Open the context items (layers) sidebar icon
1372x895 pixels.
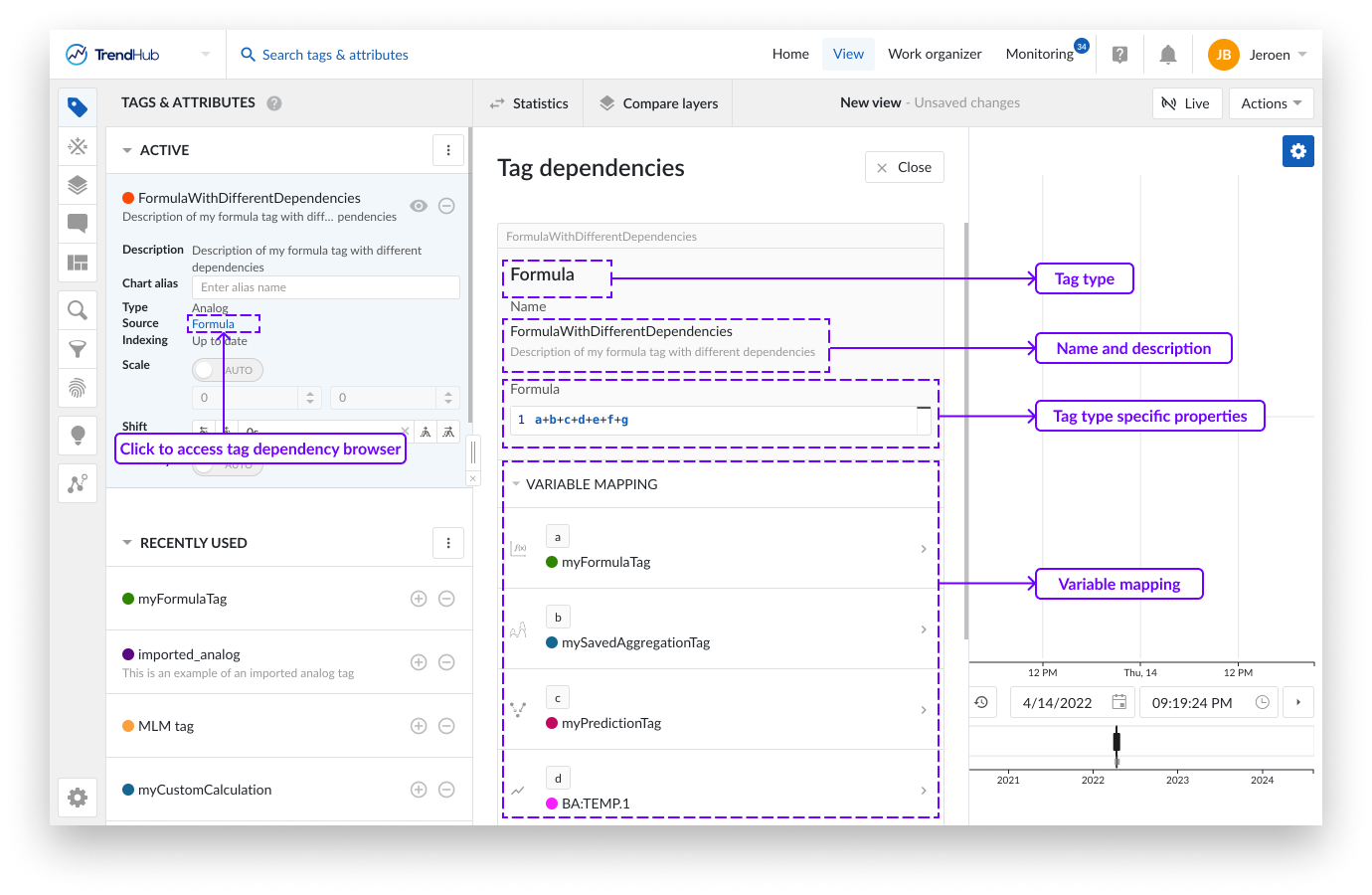pos(78,185)
